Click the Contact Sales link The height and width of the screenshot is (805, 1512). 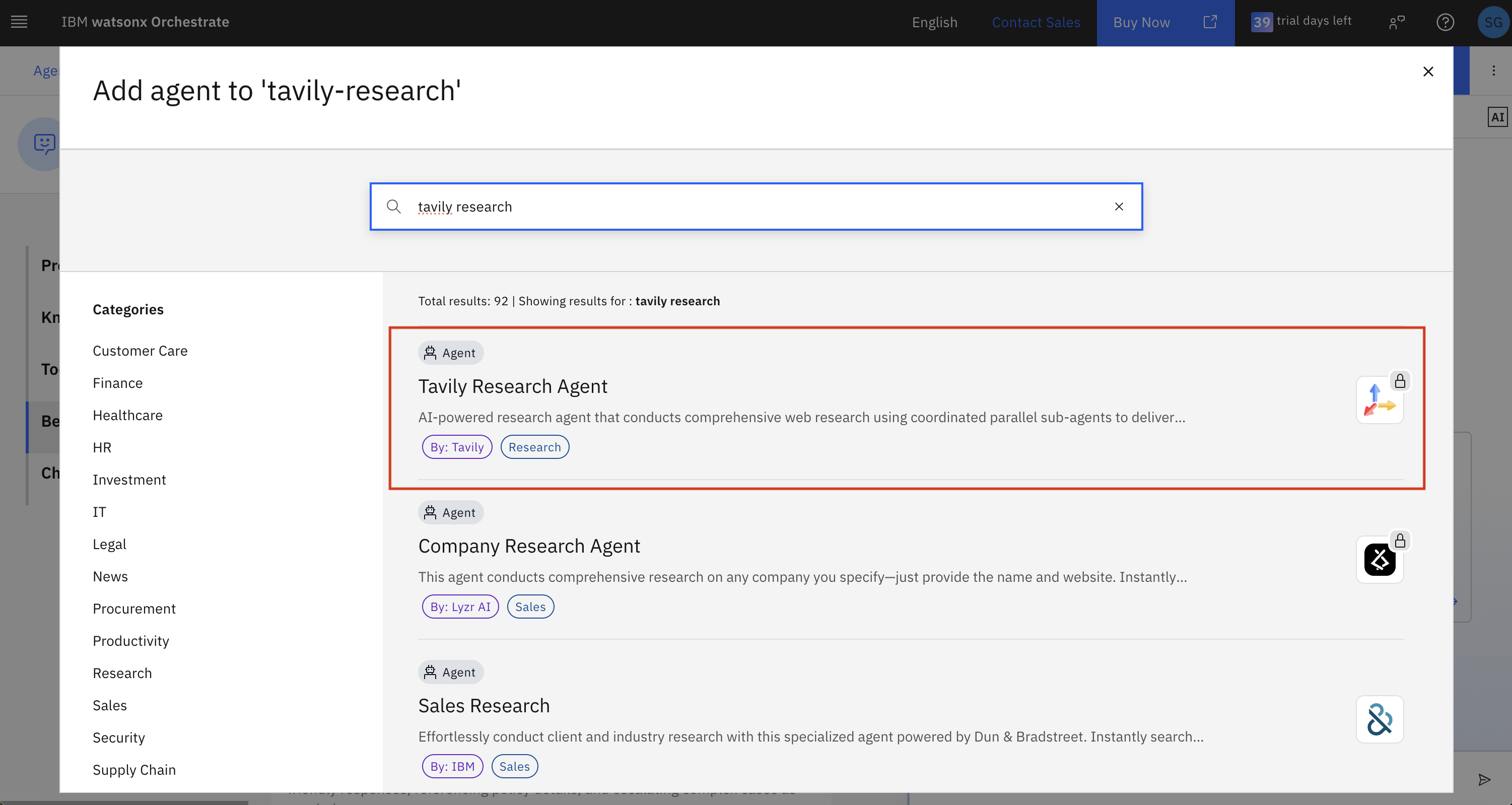[1036, 22]
